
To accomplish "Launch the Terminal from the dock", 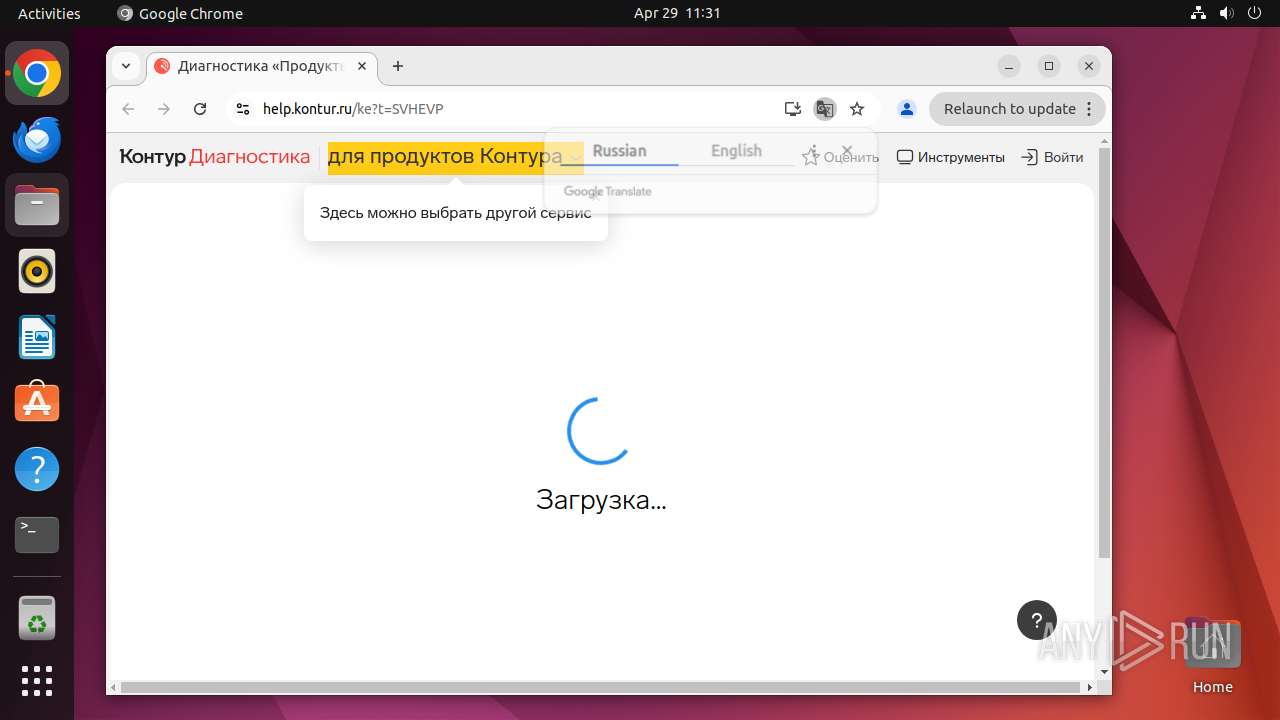I will [x=37, y=535].
